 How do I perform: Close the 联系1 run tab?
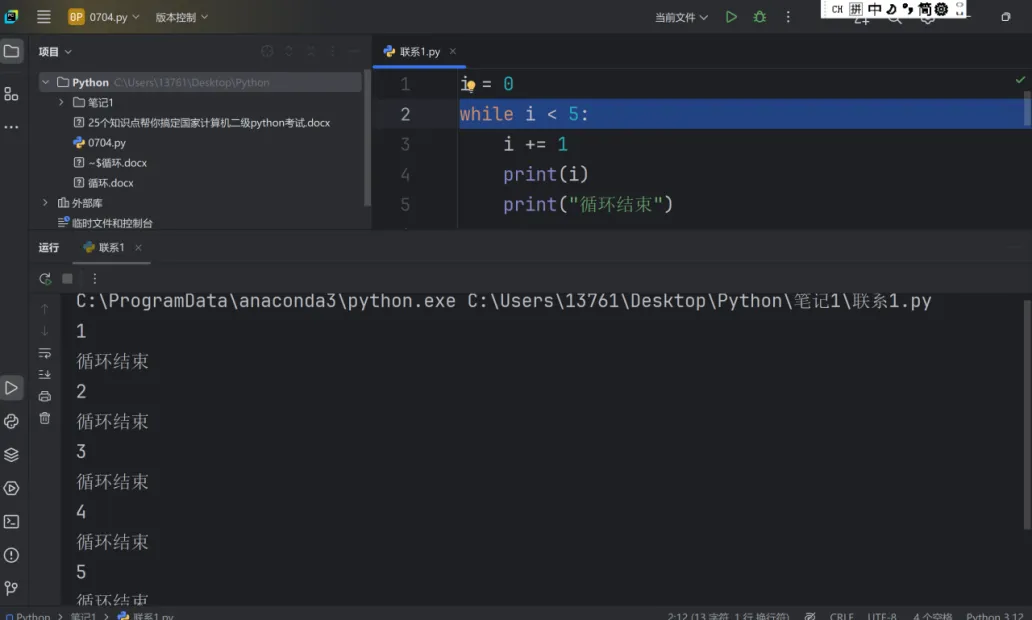point(138,247)
